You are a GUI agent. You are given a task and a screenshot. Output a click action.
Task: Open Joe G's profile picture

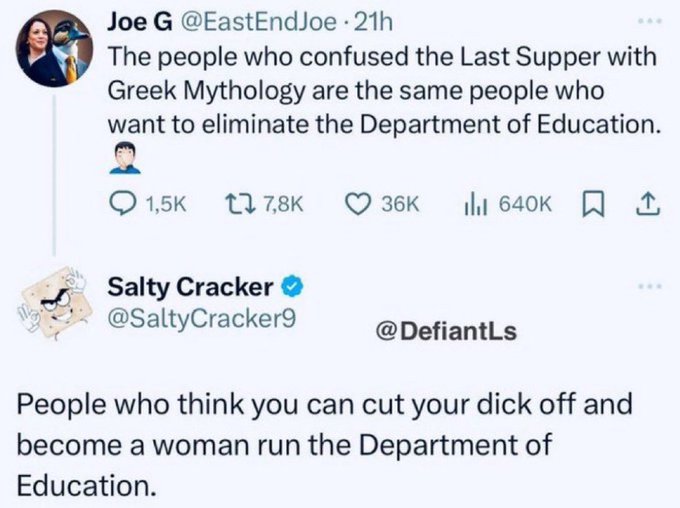tap(54, 48)
